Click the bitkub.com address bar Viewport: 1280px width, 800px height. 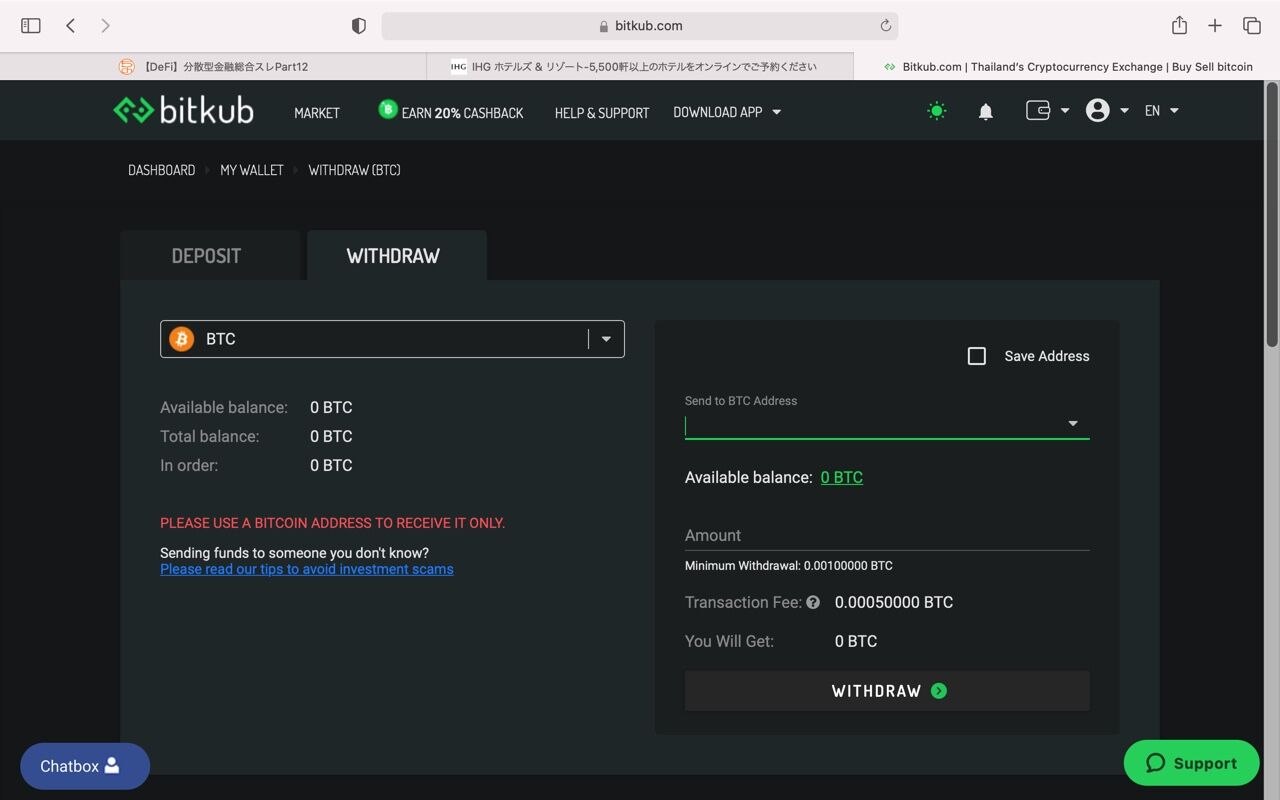pyautogui.click(x=640, y=26)
